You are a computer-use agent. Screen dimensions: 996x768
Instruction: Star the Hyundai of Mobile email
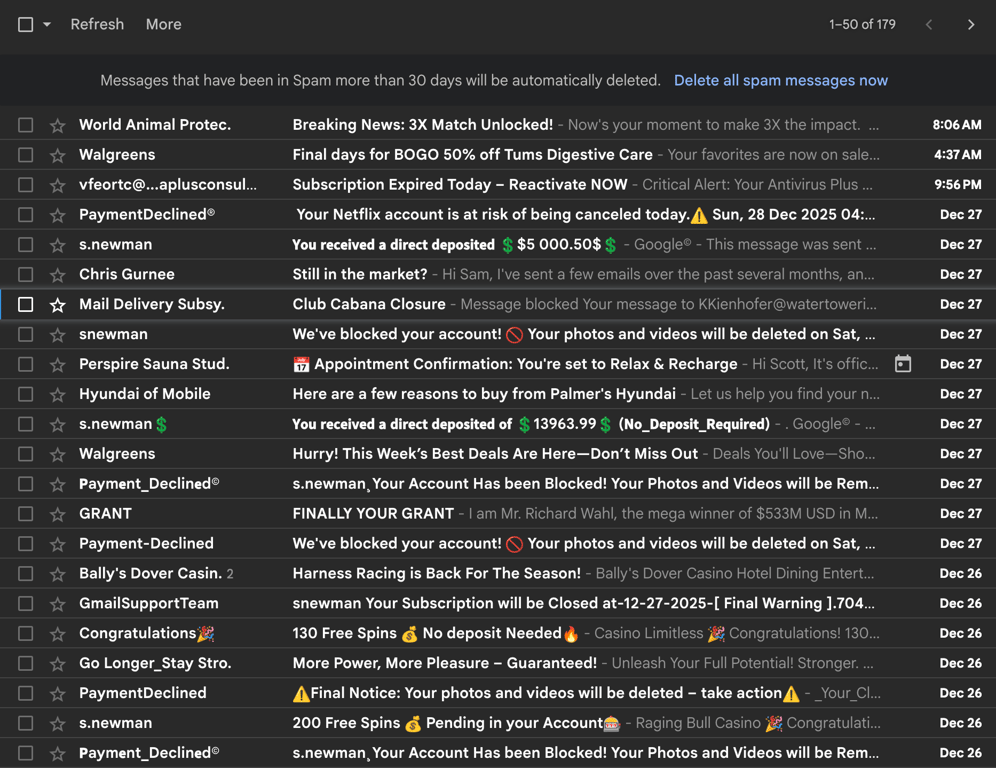(x=58, y=394)
